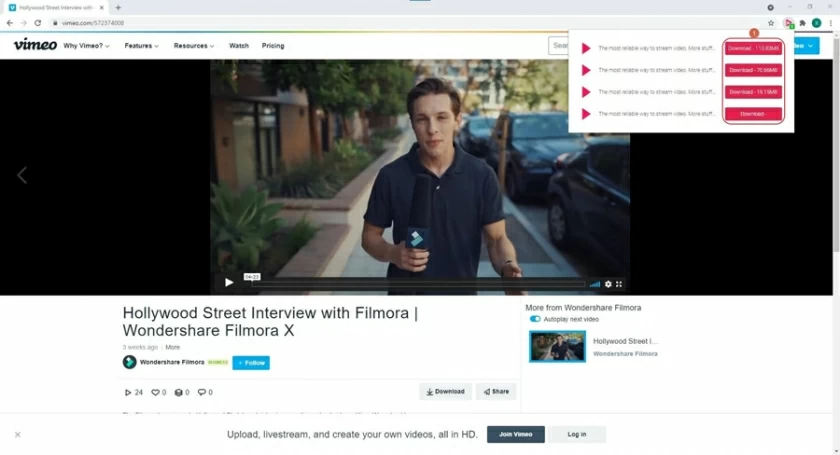Go to previous video with left arrow
Image resolution: width=840 pixels, height=455 pixels.
(x=22, y=175)
